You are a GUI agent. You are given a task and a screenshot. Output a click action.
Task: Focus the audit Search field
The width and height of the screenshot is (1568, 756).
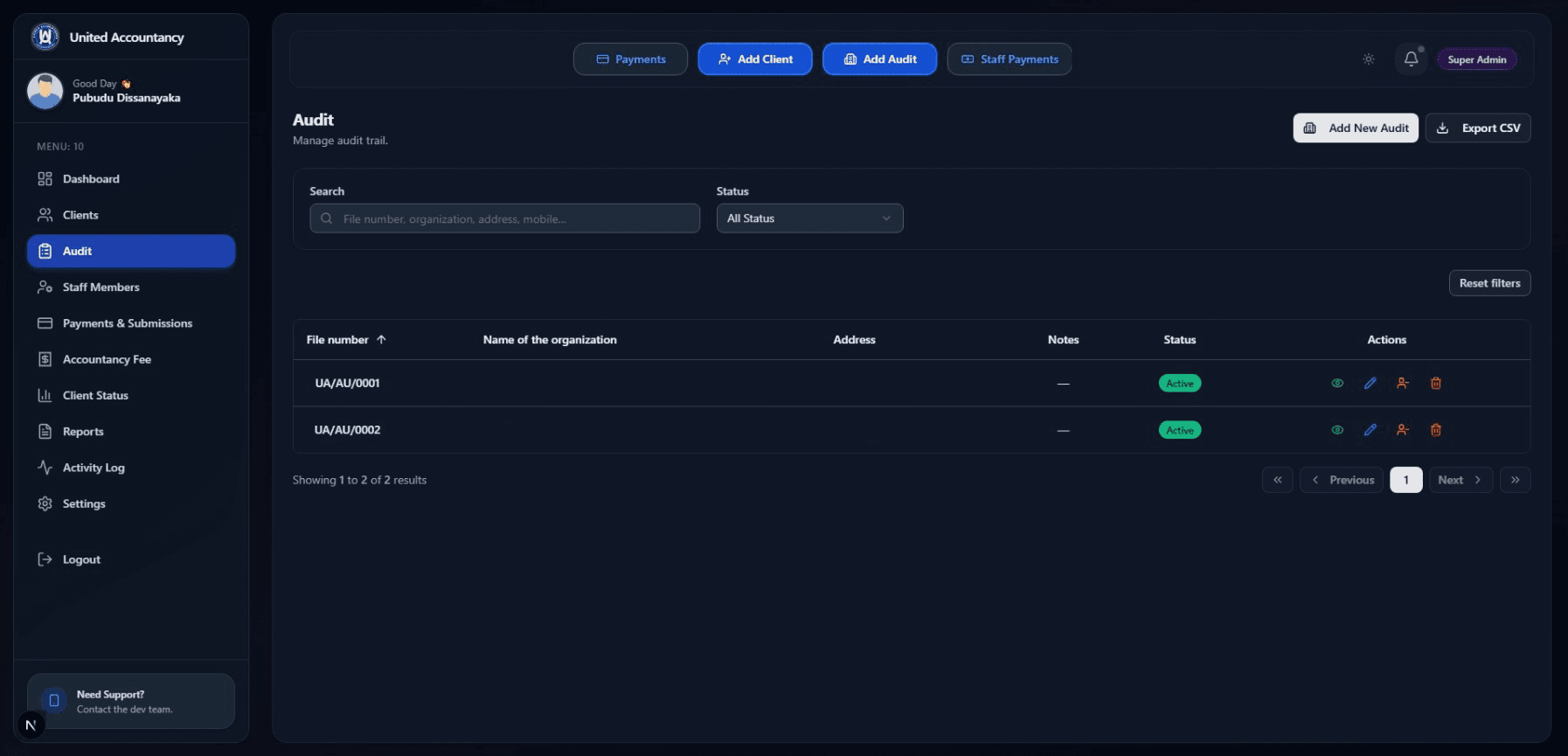505,218
